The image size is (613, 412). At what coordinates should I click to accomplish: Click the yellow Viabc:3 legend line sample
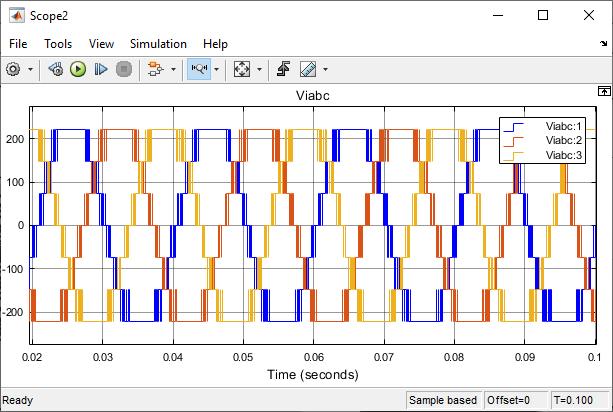point(513,156)
